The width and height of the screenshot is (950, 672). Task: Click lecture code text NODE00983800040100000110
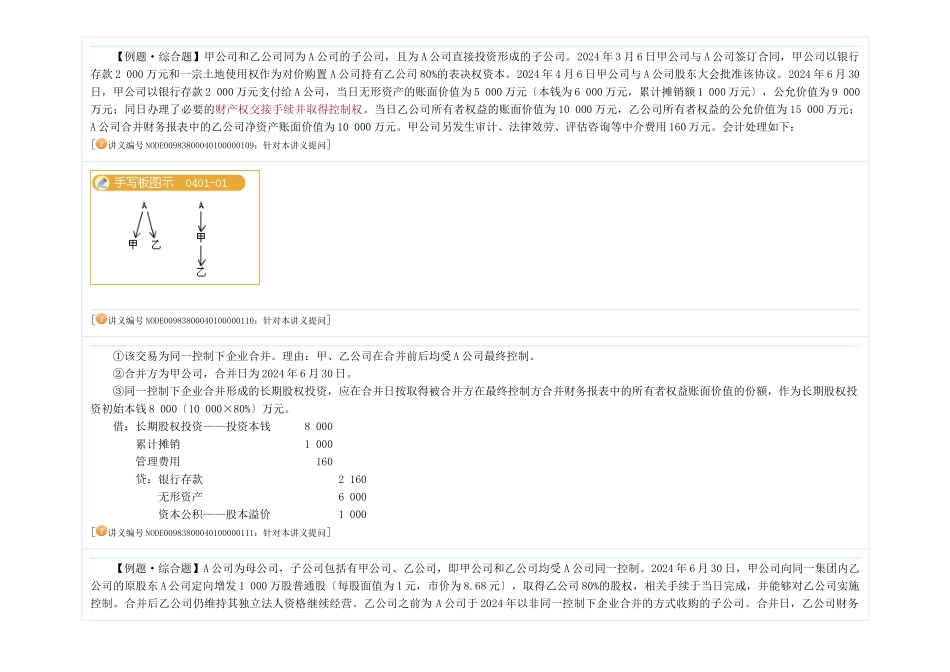[201, 321]
